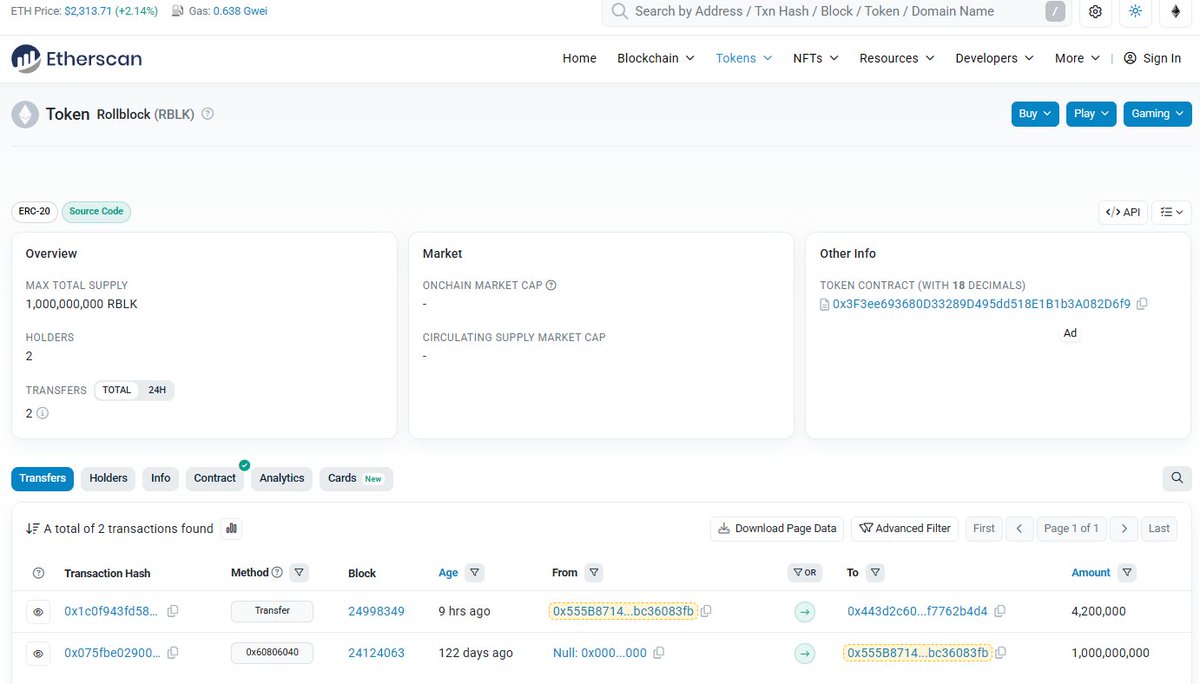Open block 24998349

(376, 611)
